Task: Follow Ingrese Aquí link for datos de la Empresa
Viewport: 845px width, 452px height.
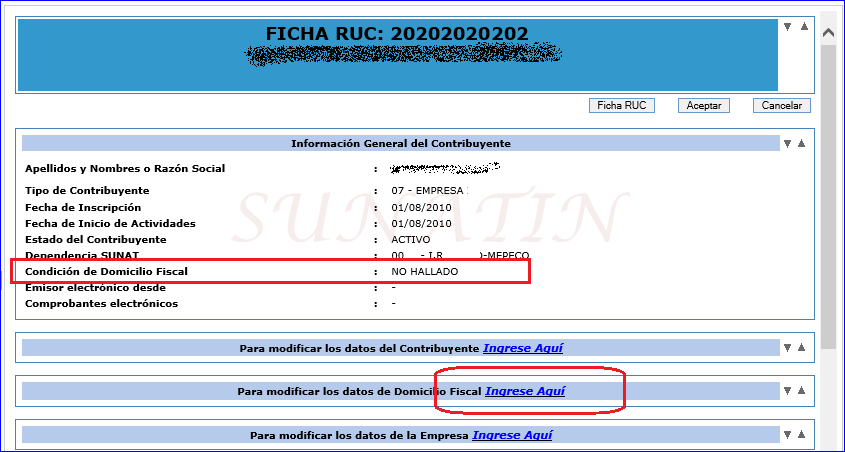Action: (512, 435)
